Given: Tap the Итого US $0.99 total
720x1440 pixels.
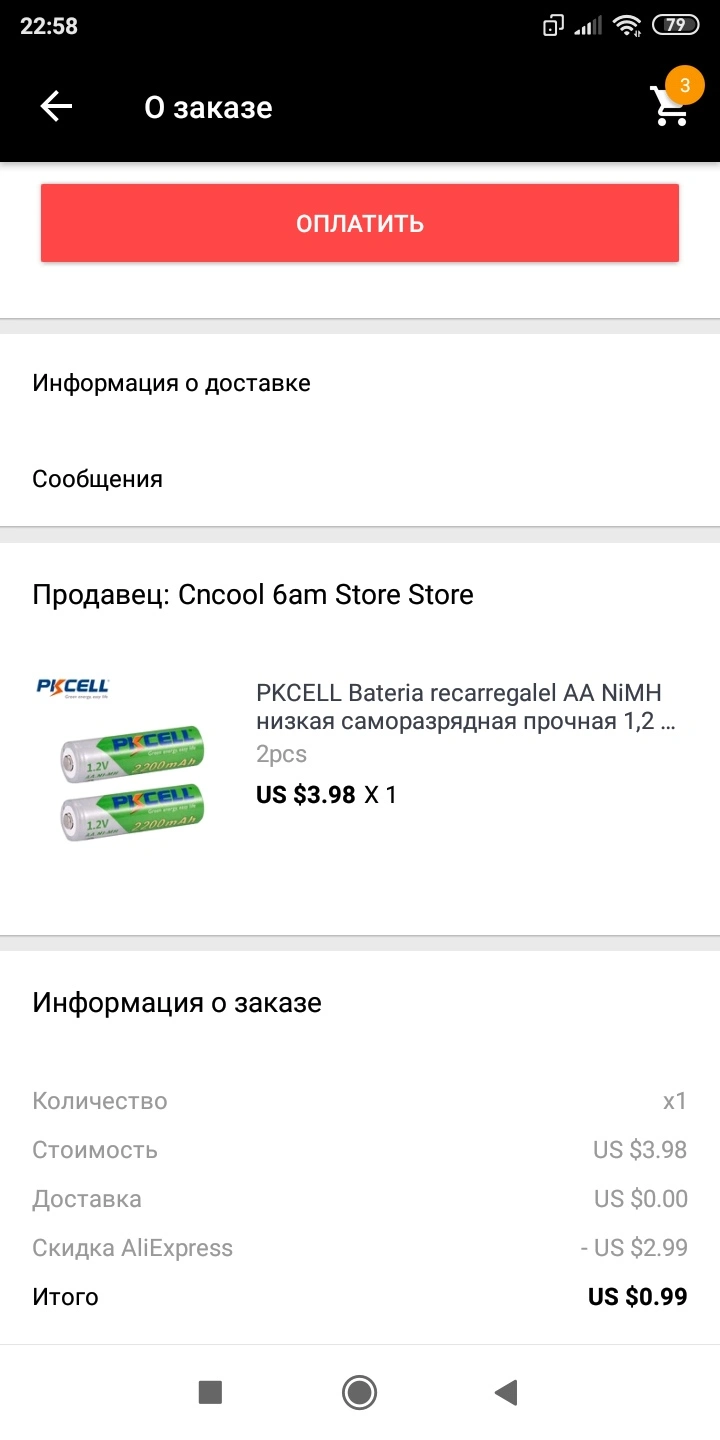Looking at the screenshot, I should 360,1297.
